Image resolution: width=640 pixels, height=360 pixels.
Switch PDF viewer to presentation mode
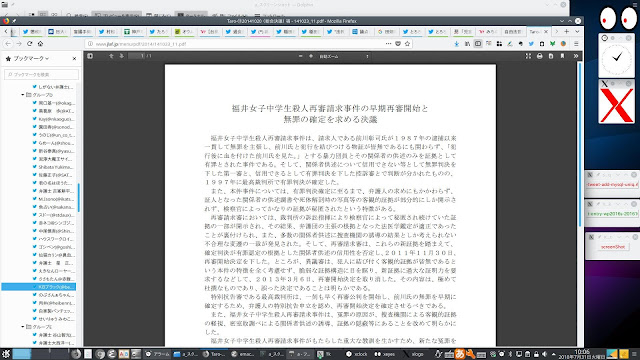tap(528, 56)
